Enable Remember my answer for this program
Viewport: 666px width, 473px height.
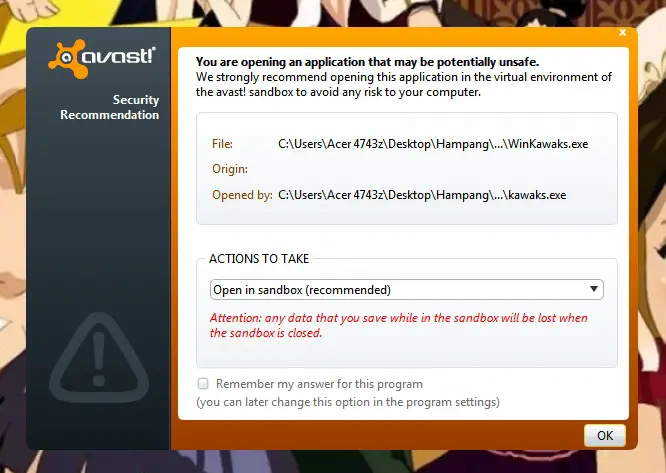click(x=203, y=384)
